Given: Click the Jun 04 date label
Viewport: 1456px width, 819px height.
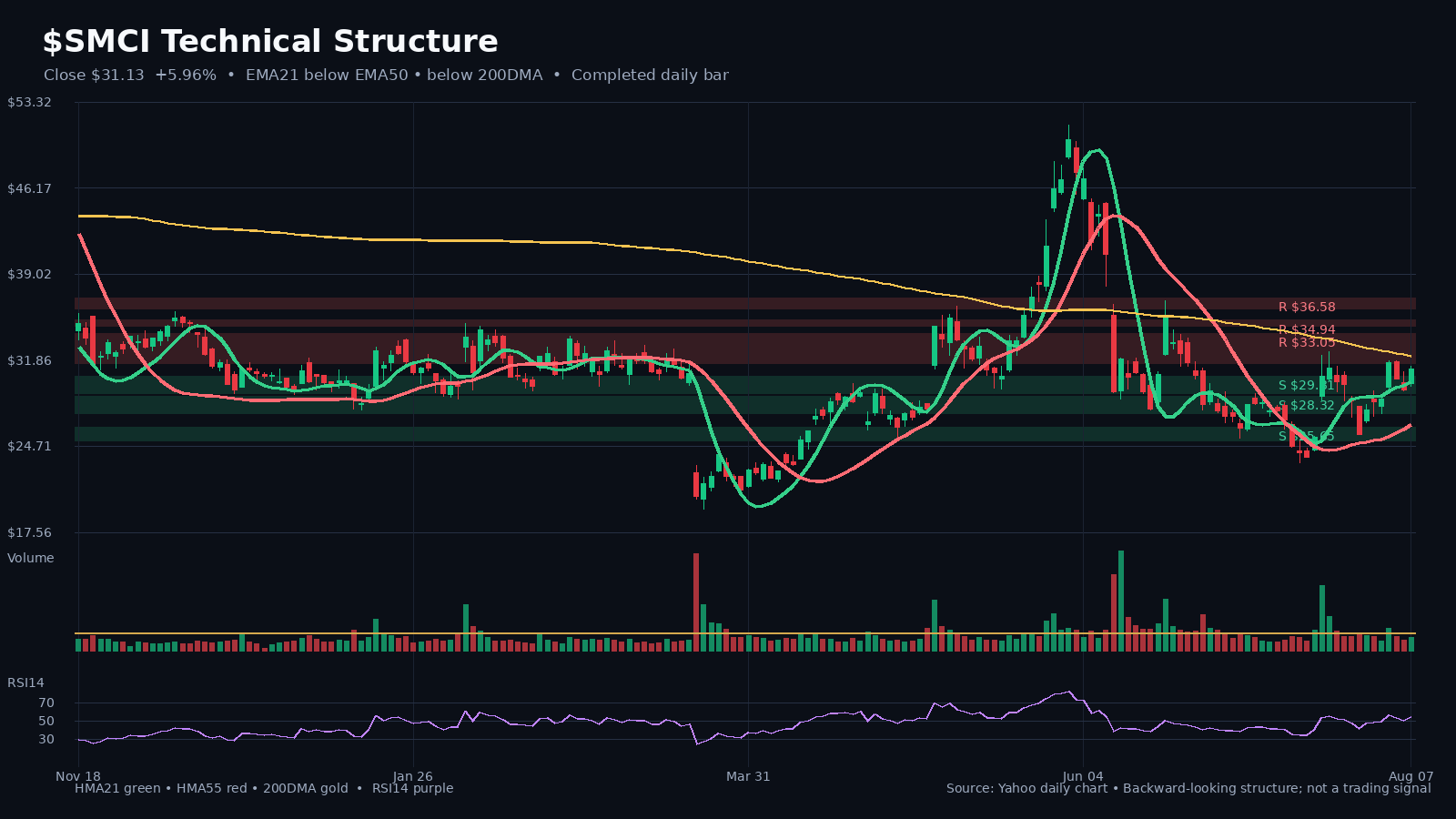Looking at the screenshot, I should (x=1083, y=776).
